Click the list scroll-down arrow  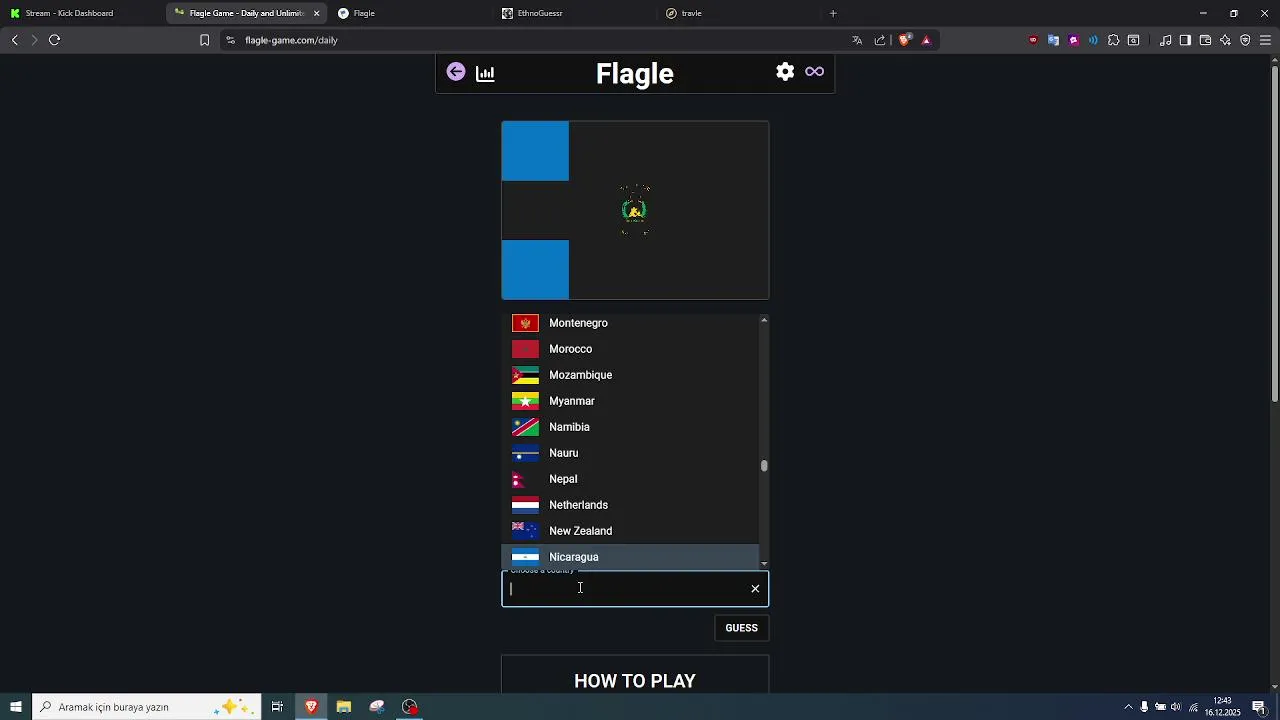click(x=764, y=564)
